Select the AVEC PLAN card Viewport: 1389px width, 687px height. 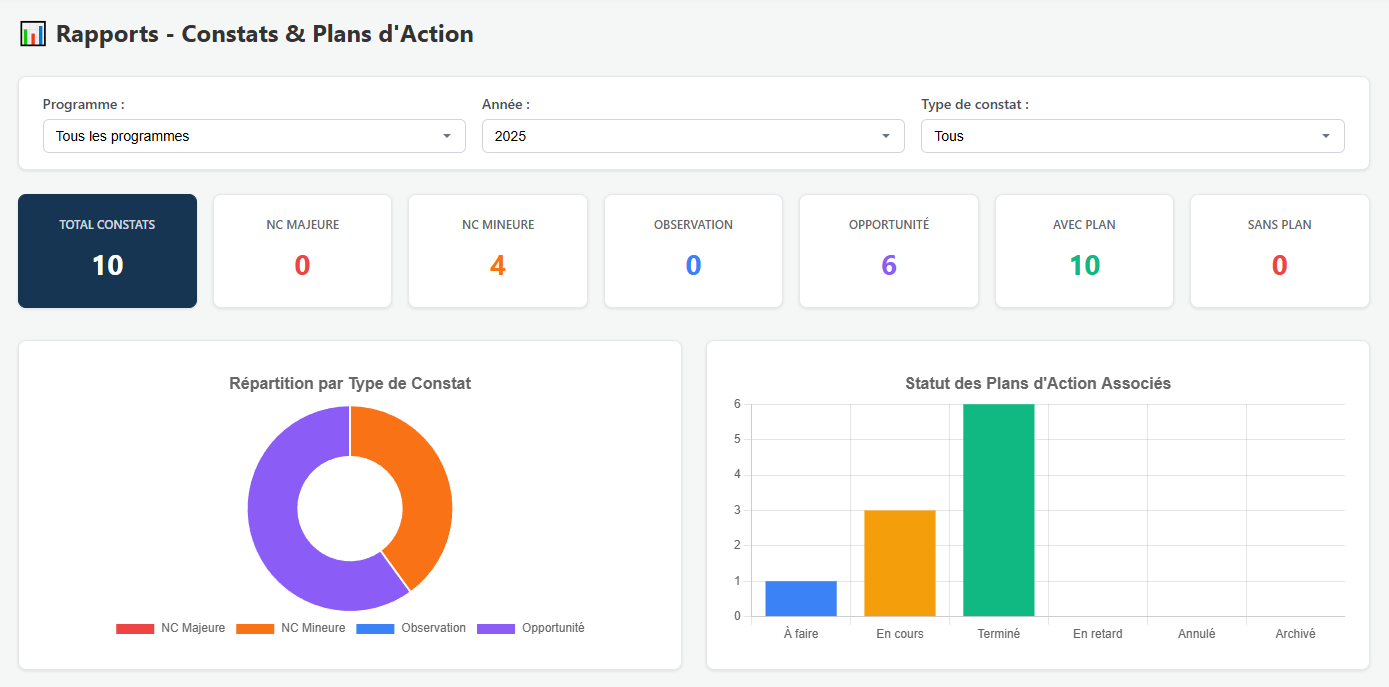point(1084,250)
